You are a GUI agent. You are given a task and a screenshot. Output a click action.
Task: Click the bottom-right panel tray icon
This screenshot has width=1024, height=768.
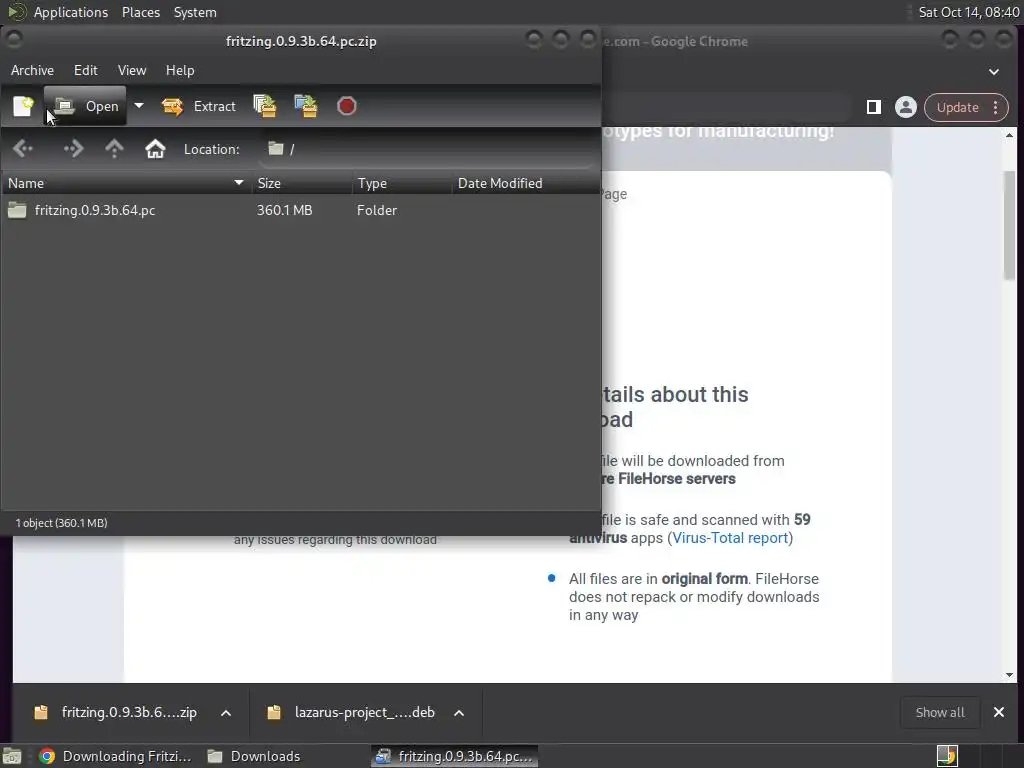tap(947, 756)
